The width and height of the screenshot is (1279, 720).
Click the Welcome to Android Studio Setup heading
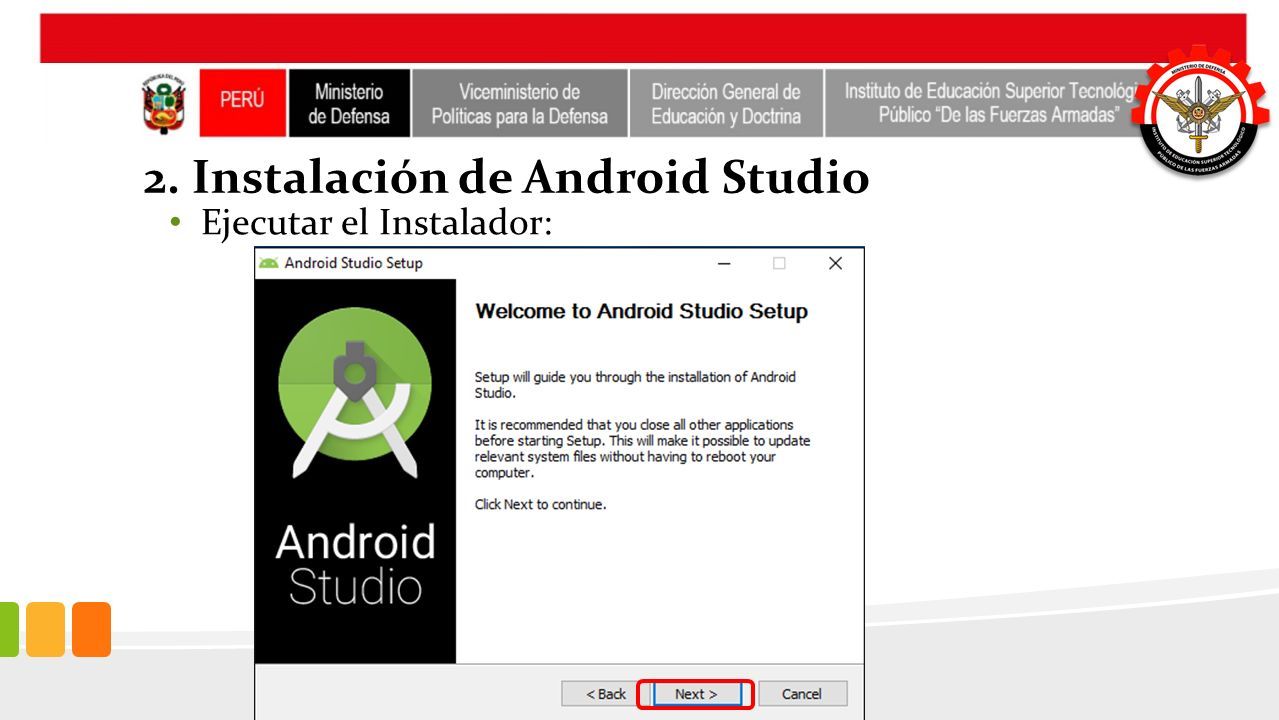point(641,311)
